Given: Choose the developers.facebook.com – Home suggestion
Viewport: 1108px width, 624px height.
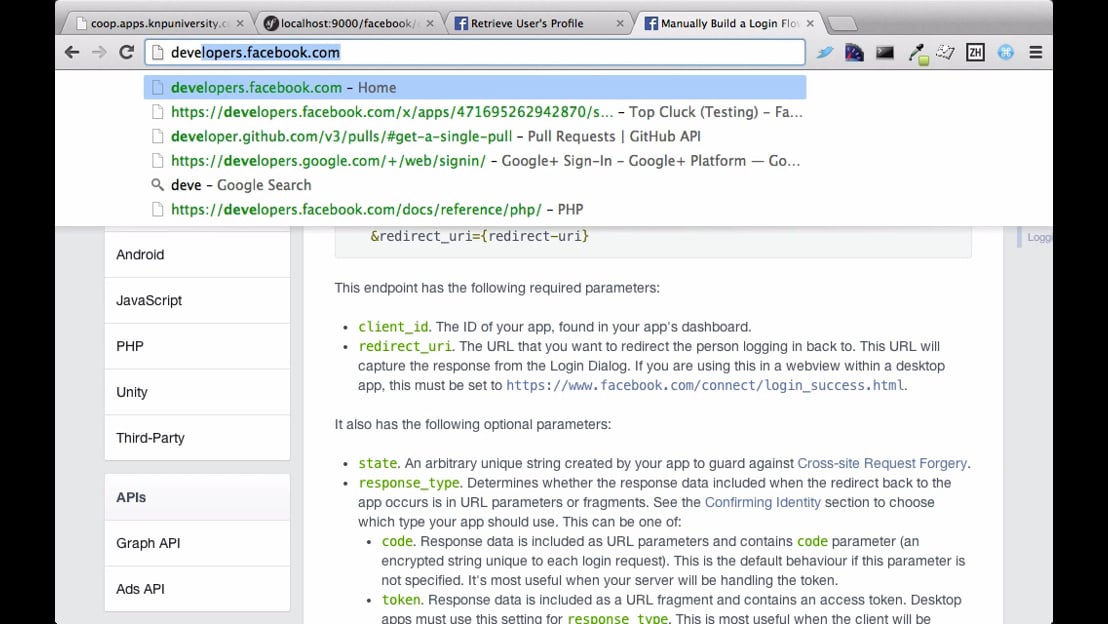Looking at the screenshot, I should click(x=475, y=88).
